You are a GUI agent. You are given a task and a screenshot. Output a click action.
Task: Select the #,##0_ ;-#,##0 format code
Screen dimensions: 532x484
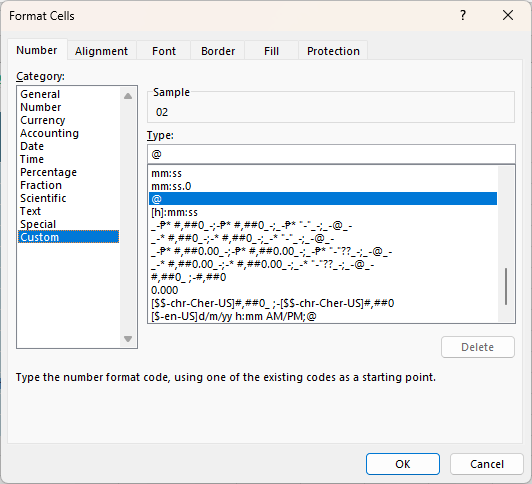(323, 277)
